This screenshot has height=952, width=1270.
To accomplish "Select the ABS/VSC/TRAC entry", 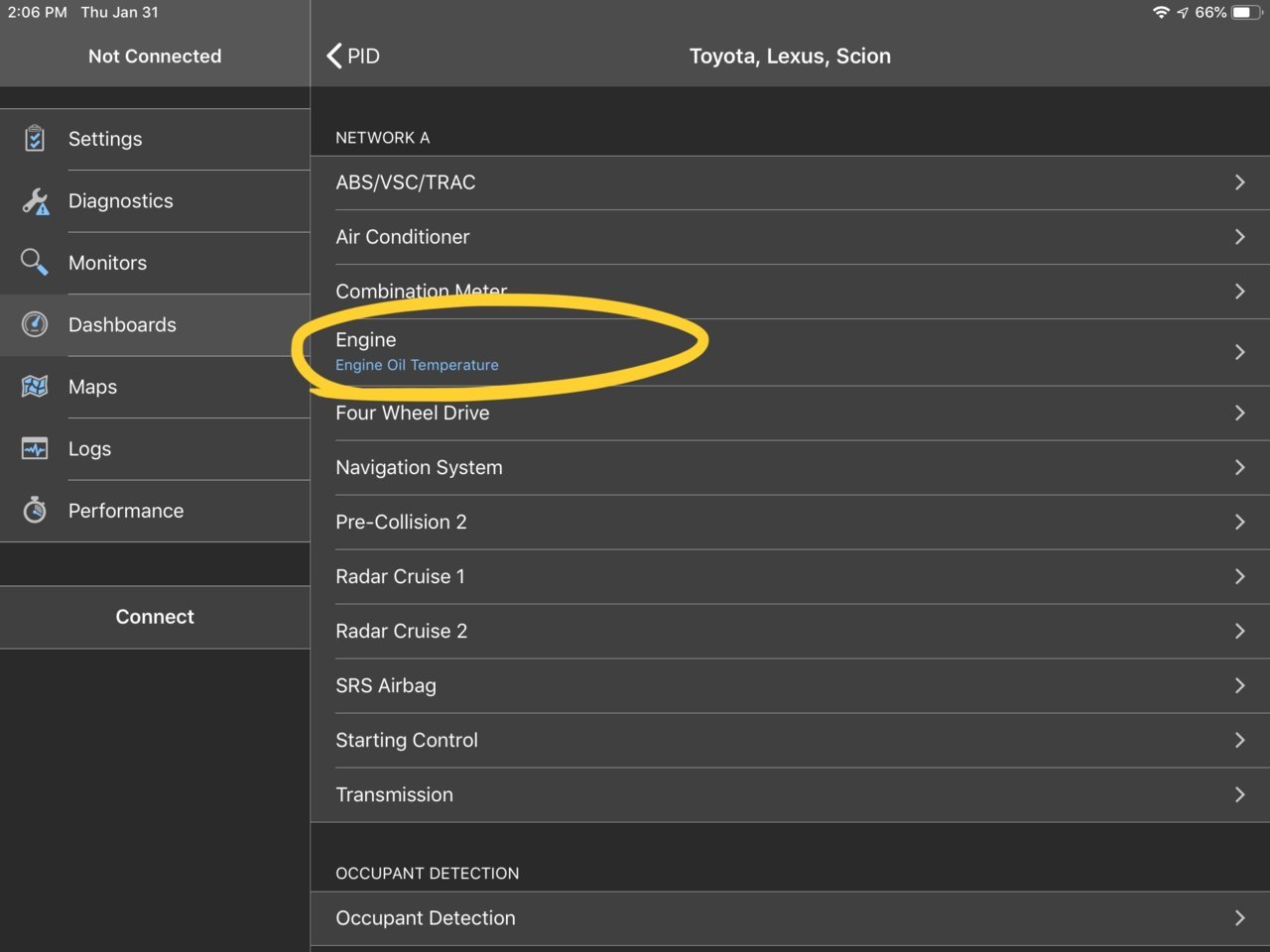I will (790, 182).
